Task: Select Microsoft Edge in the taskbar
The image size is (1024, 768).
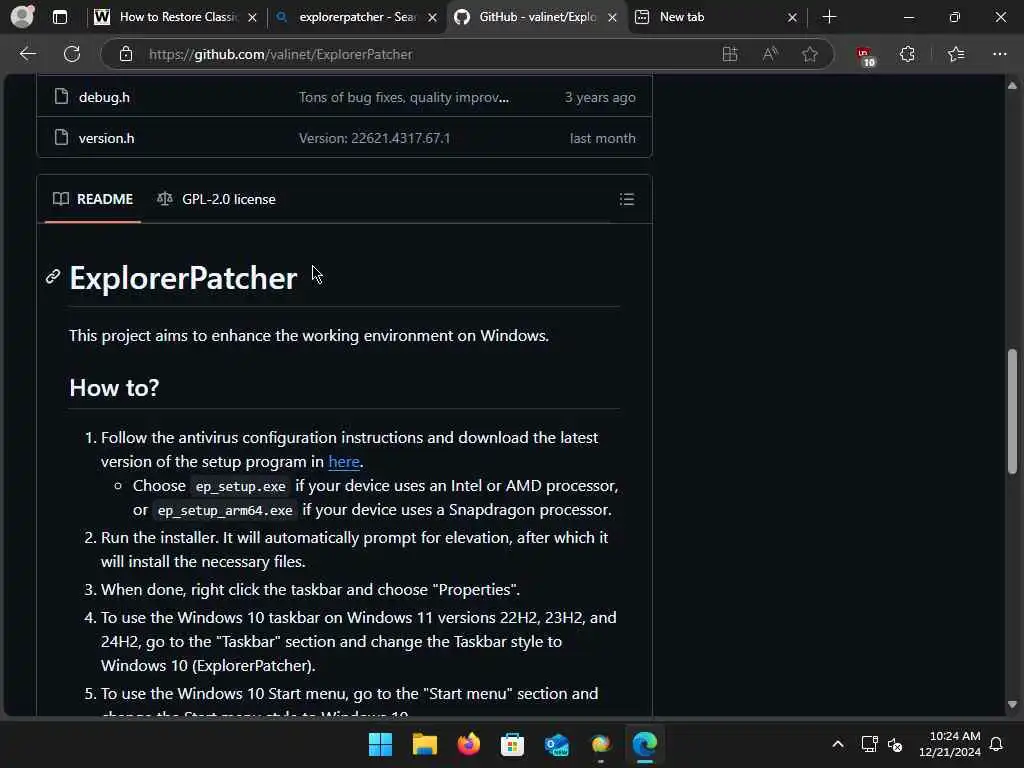Action: point(645,744)
